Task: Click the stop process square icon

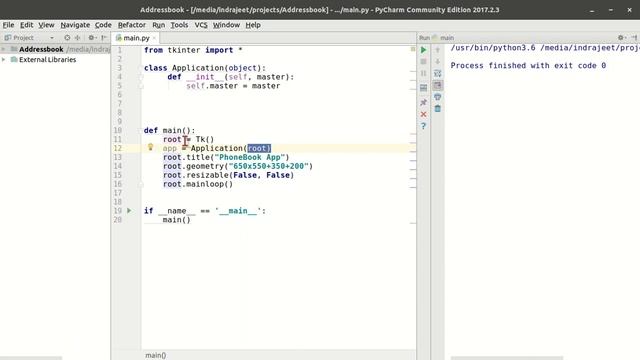Action: [423, 62]
